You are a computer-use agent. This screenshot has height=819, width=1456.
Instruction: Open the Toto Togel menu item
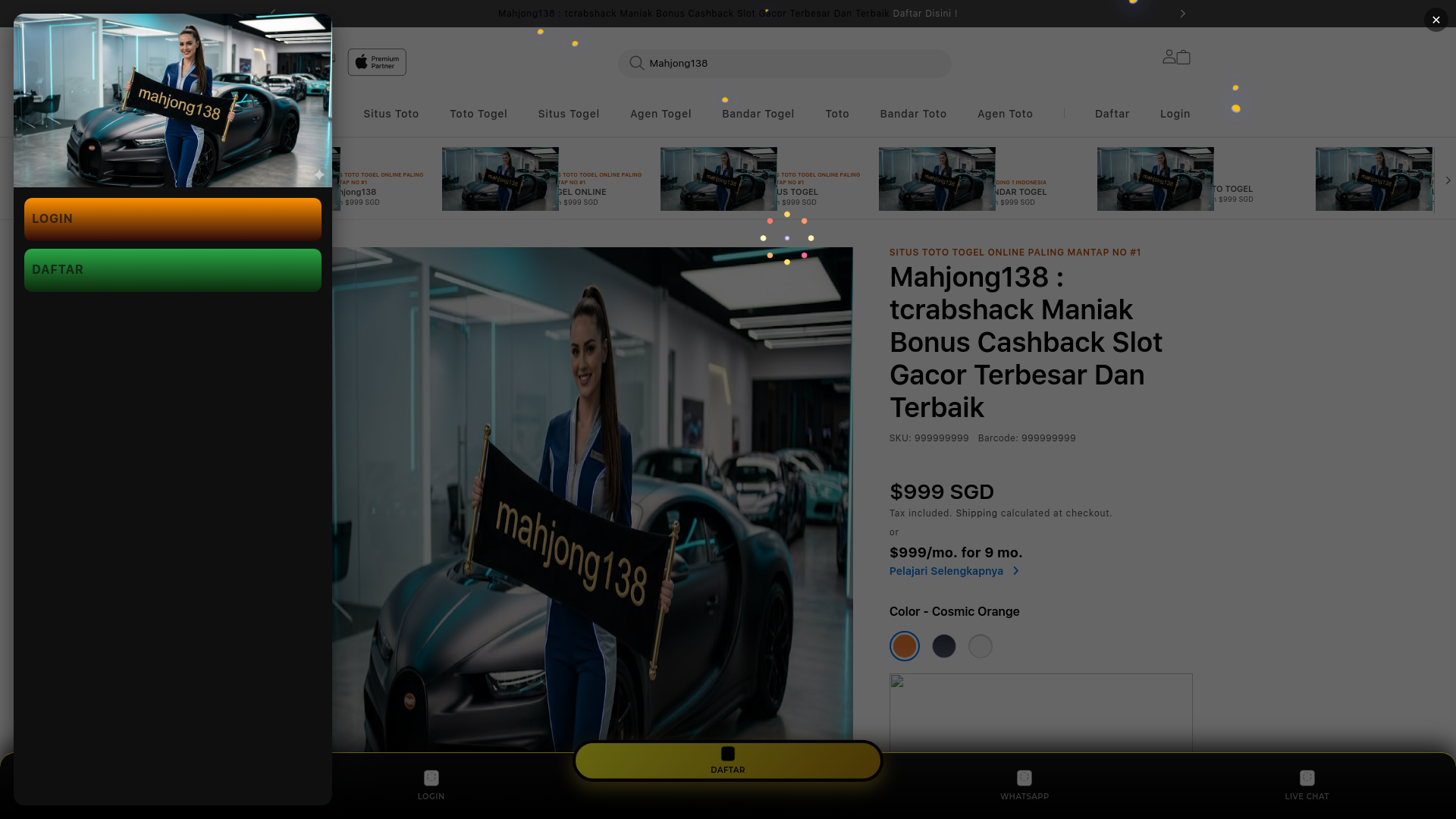(x=479, y=114)
